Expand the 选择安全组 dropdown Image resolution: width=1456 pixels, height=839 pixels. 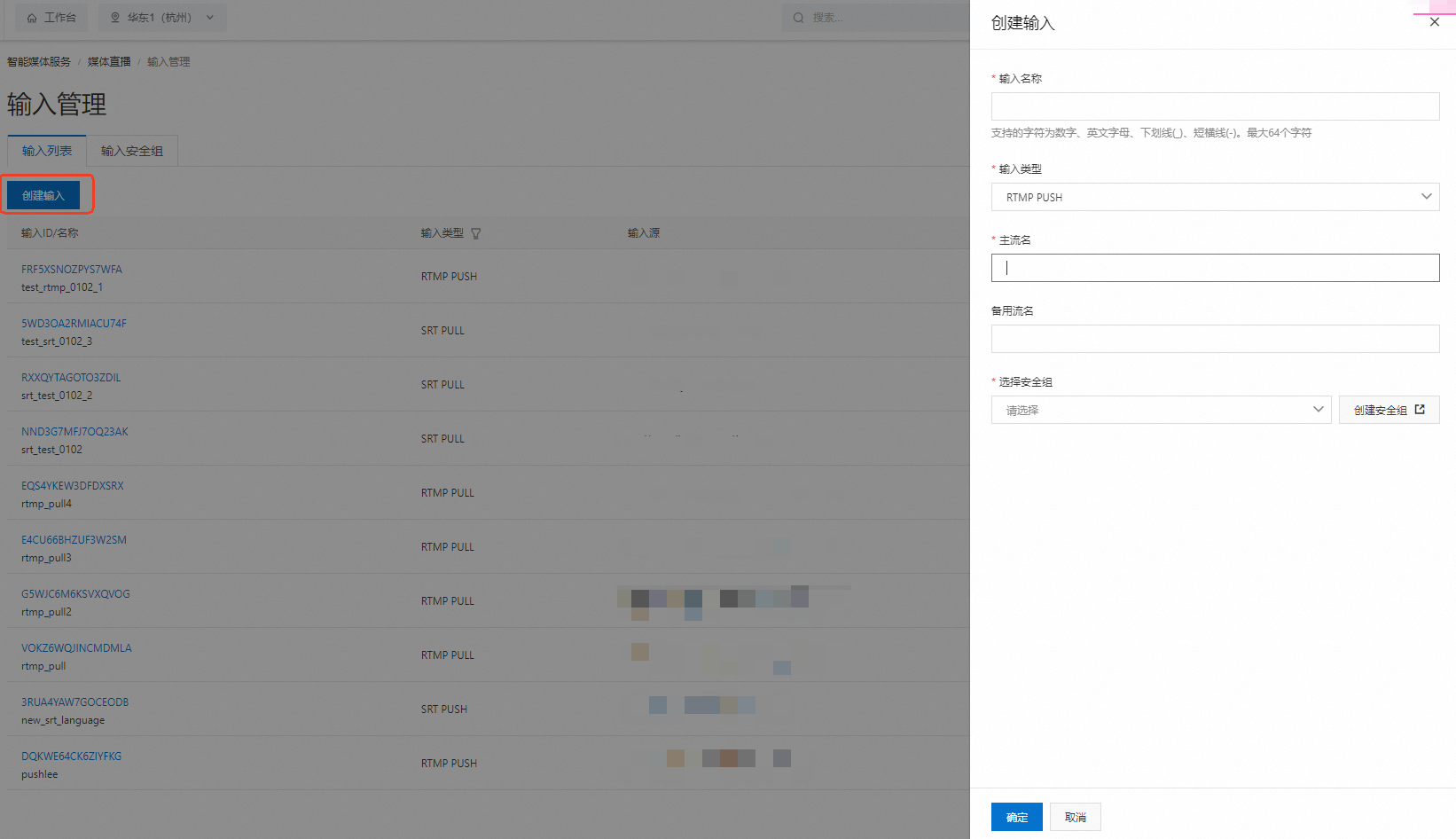pos(1161,410)
